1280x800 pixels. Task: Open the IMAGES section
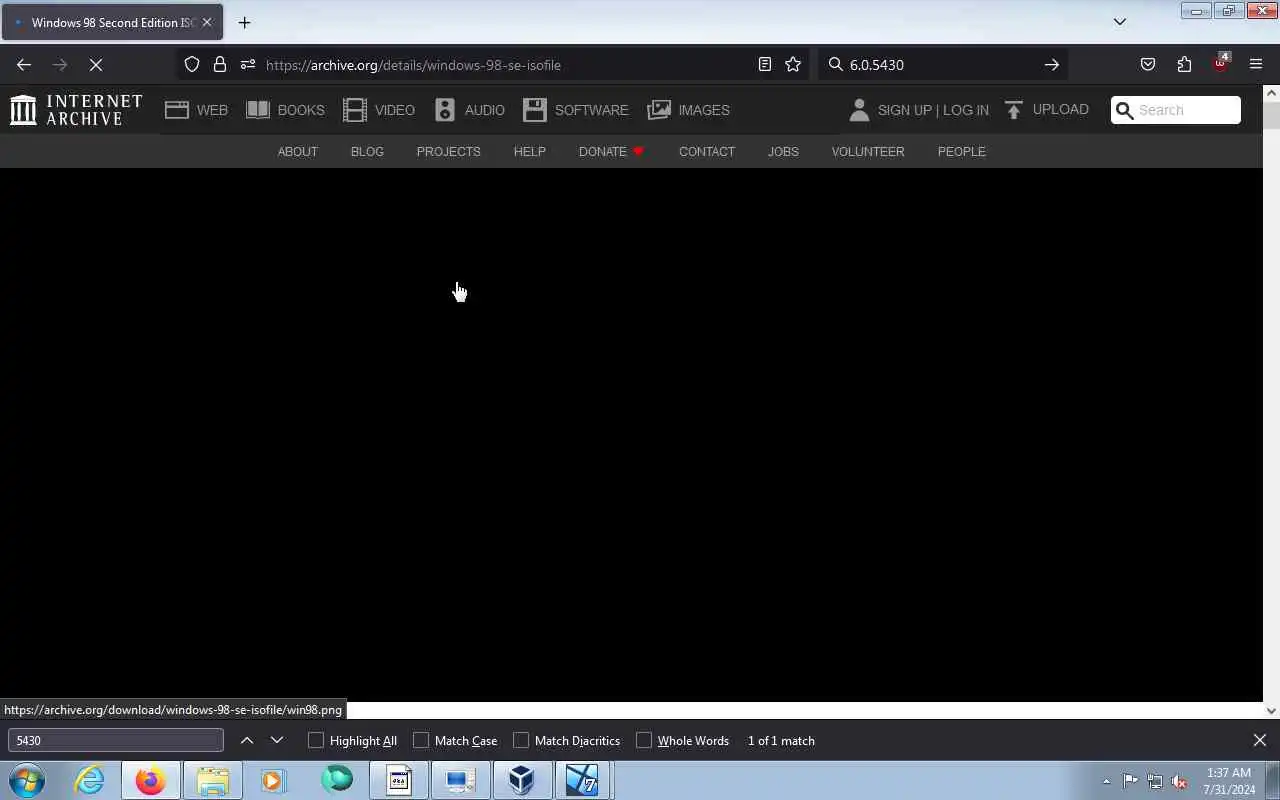pos(688,110)
